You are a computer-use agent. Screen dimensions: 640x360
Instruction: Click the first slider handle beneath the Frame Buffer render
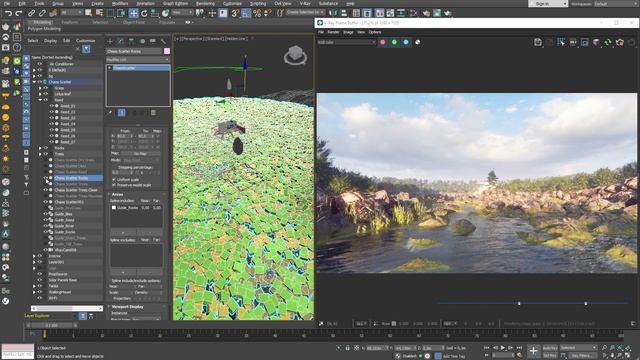point(519,303)
